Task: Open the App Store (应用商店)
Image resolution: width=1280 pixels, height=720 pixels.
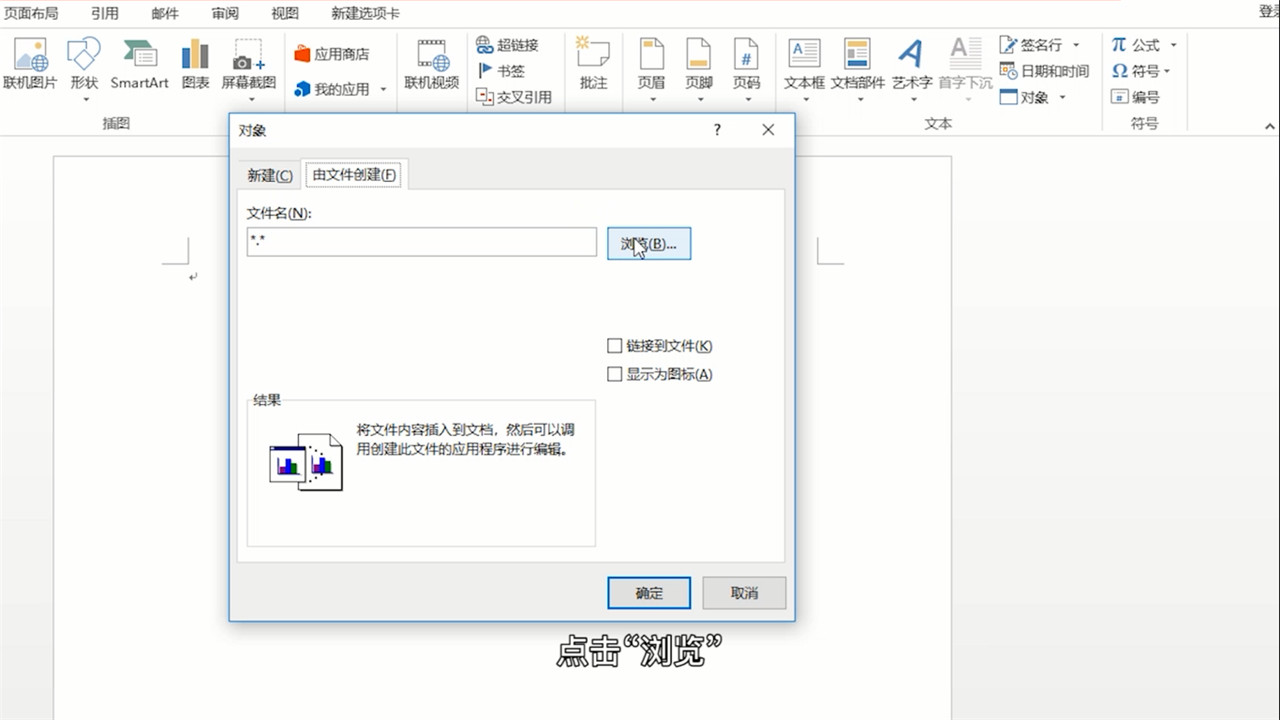Action: point(332,54)
